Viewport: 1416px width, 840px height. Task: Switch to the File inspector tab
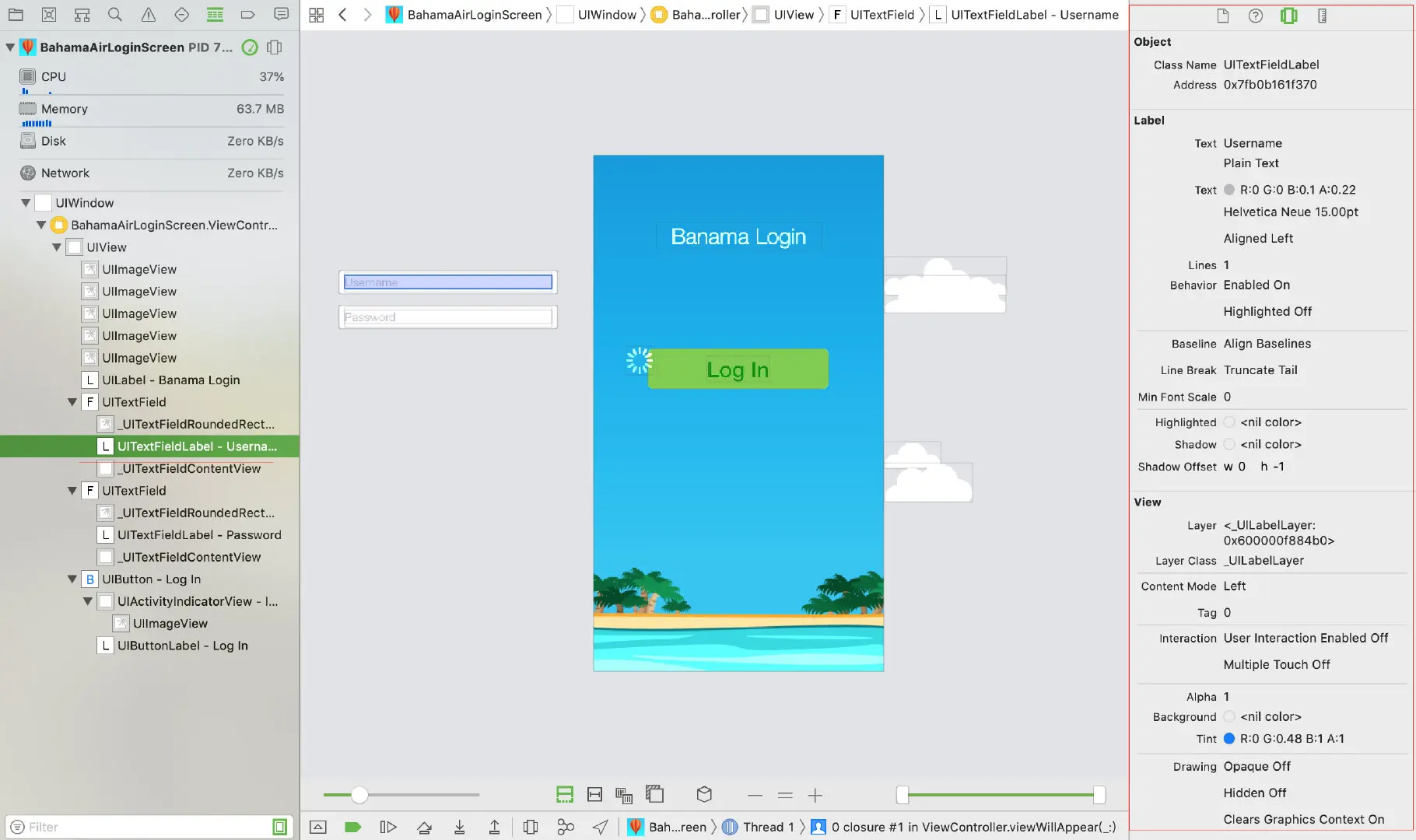coord(1223,16)
